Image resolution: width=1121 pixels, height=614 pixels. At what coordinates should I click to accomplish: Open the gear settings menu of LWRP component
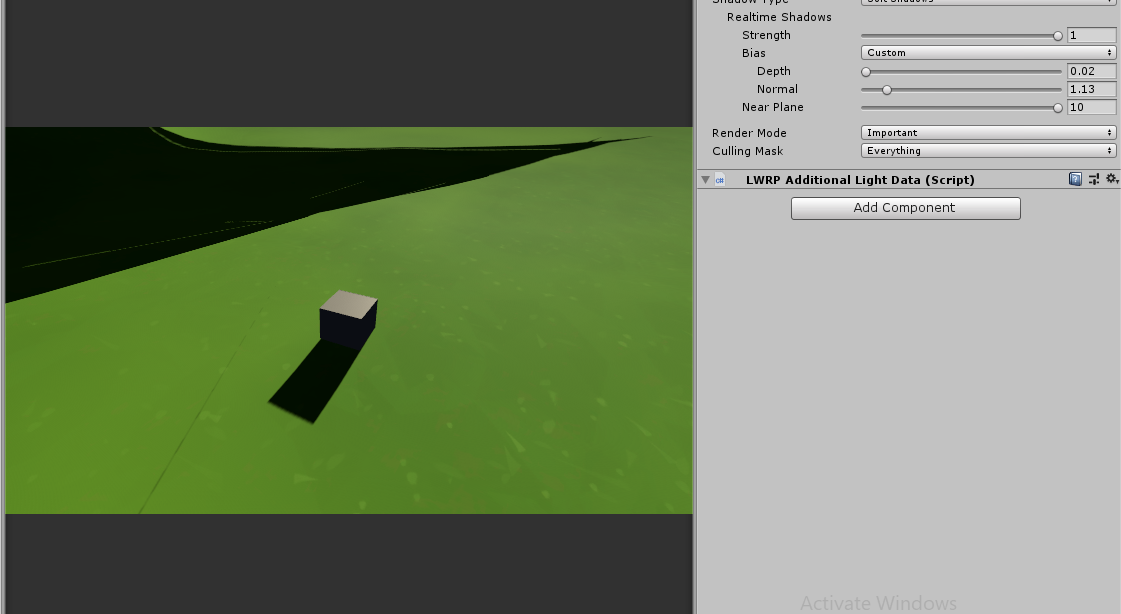1111,179
